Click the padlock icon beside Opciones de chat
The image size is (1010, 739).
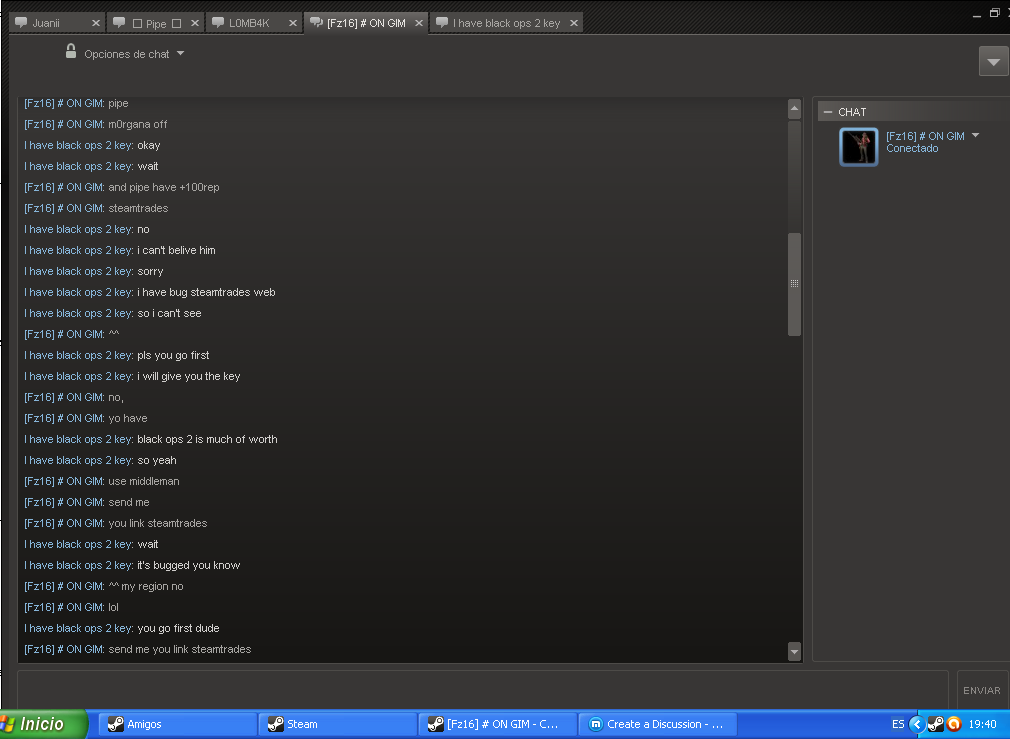71,52
